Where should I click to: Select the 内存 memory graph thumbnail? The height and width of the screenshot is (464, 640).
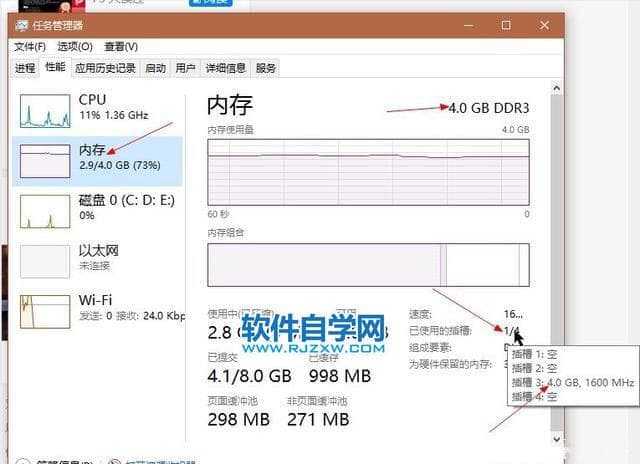tap(43, 160)
